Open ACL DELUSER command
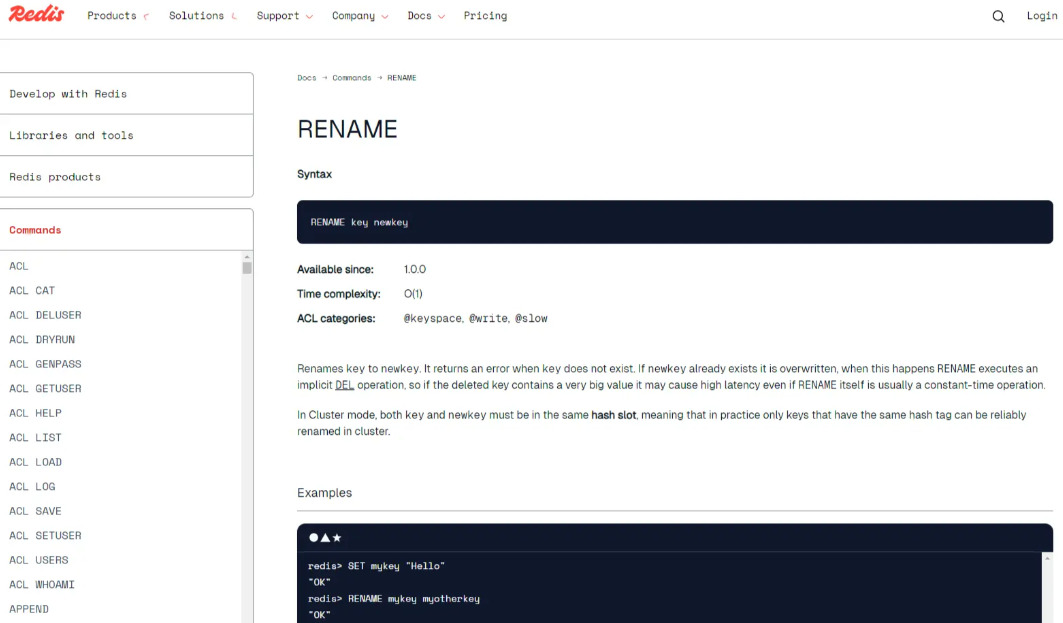 click(x=45, y=315)
